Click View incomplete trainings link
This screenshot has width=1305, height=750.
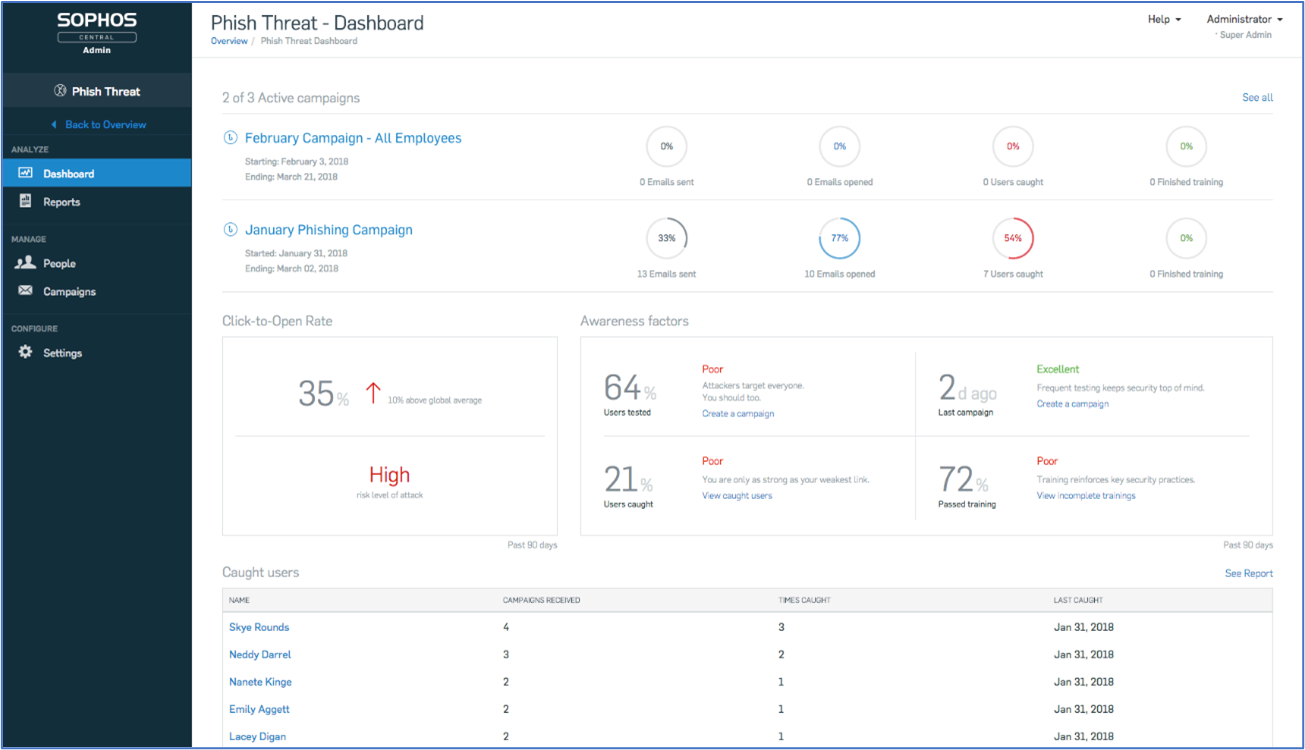pos(1086,495)
